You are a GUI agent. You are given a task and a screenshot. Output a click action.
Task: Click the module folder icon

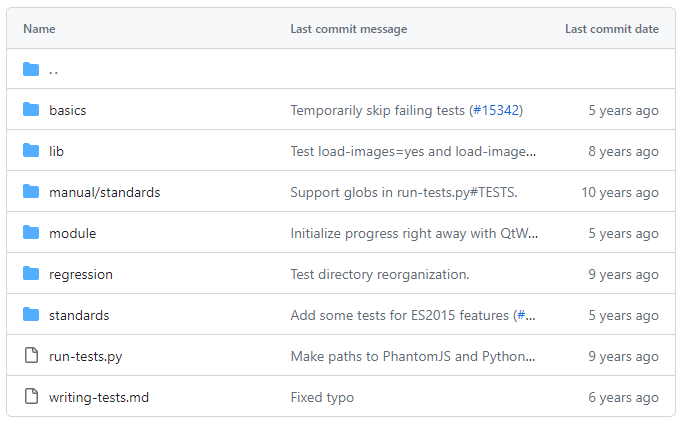[31, 233]
